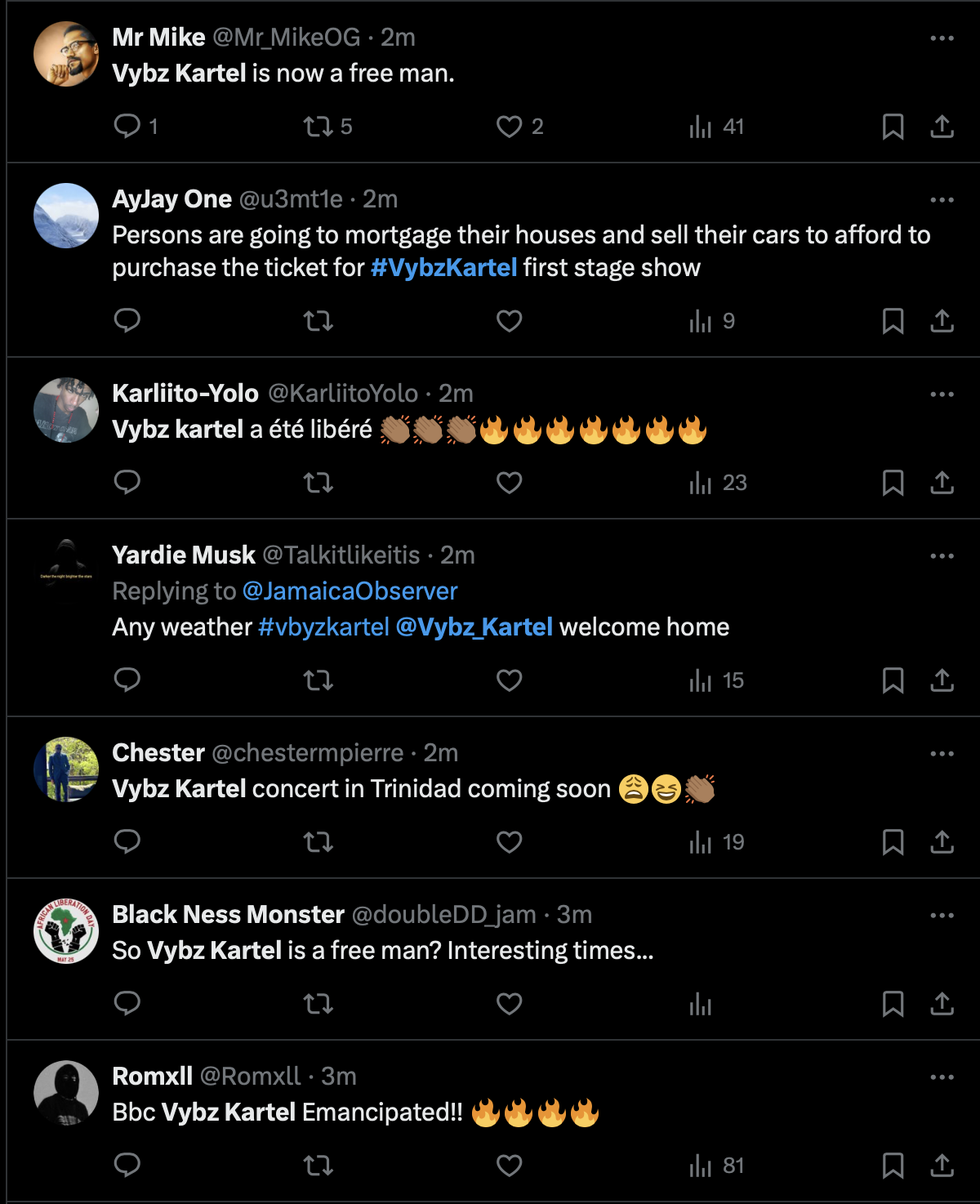Like Chester's Trinidad concert tweet
Image resolution: width=980 pixels, height=1204 pixels.
[509, 842]
